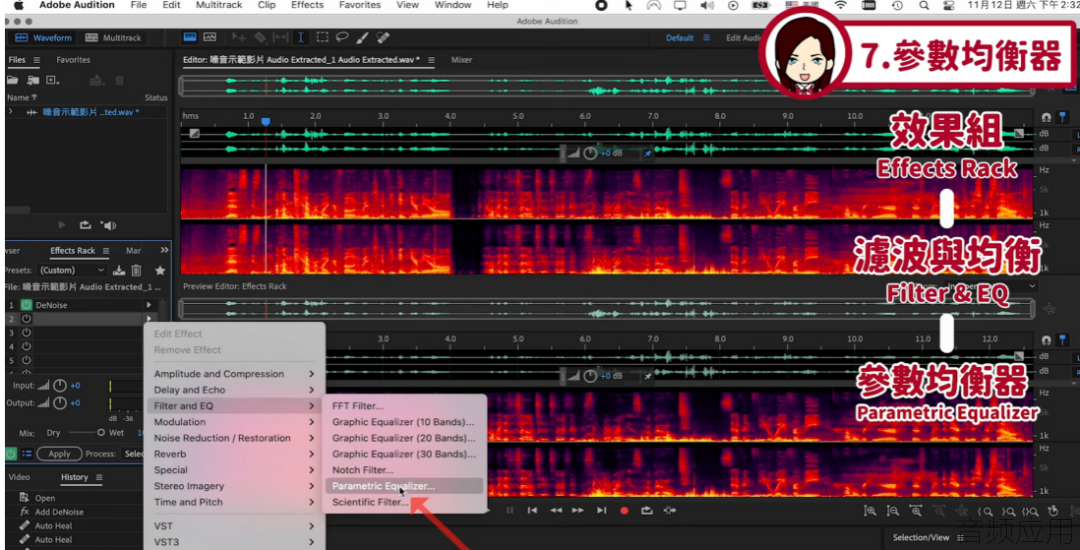
Task: Select the Lasso Selection tool
Action: (x=342, y=37)
